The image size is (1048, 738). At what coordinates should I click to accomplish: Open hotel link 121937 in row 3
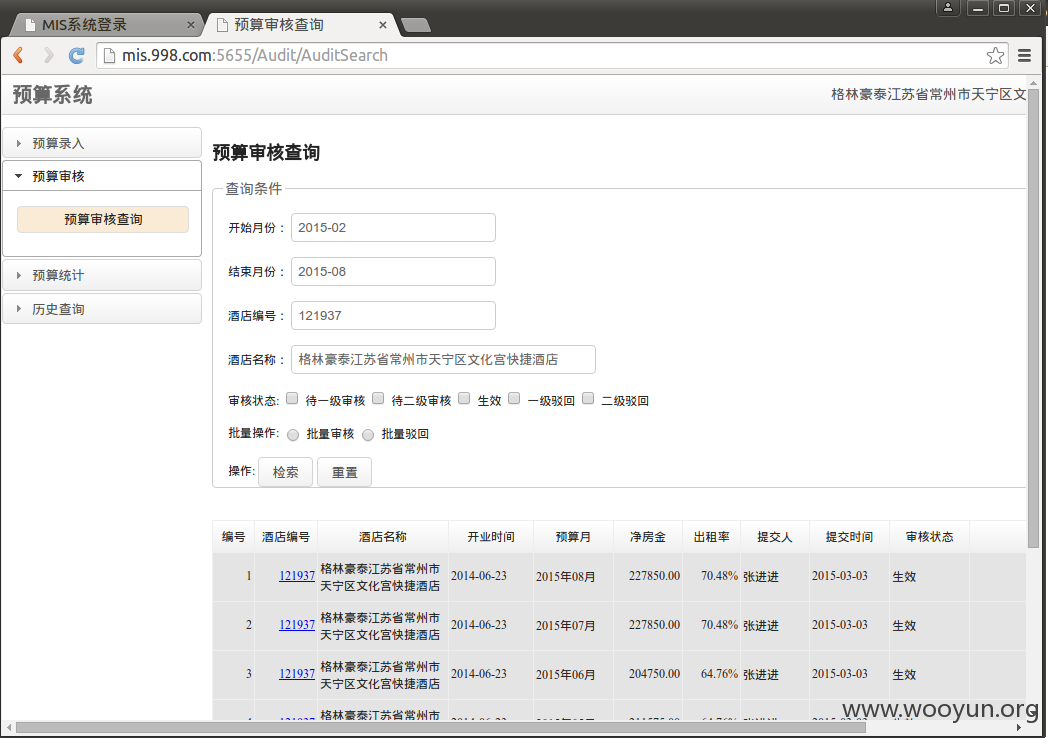pos(297,674)
